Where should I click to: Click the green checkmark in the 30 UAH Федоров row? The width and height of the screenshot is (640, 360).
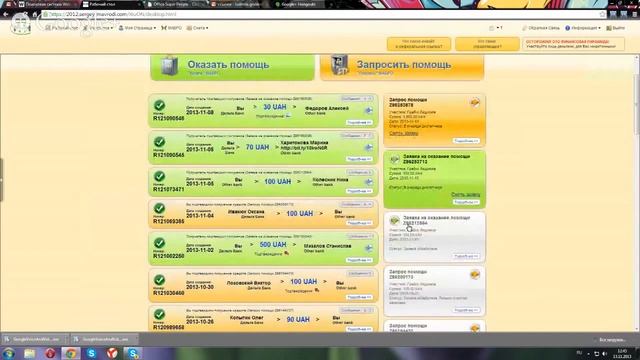[x=160, y=105]
